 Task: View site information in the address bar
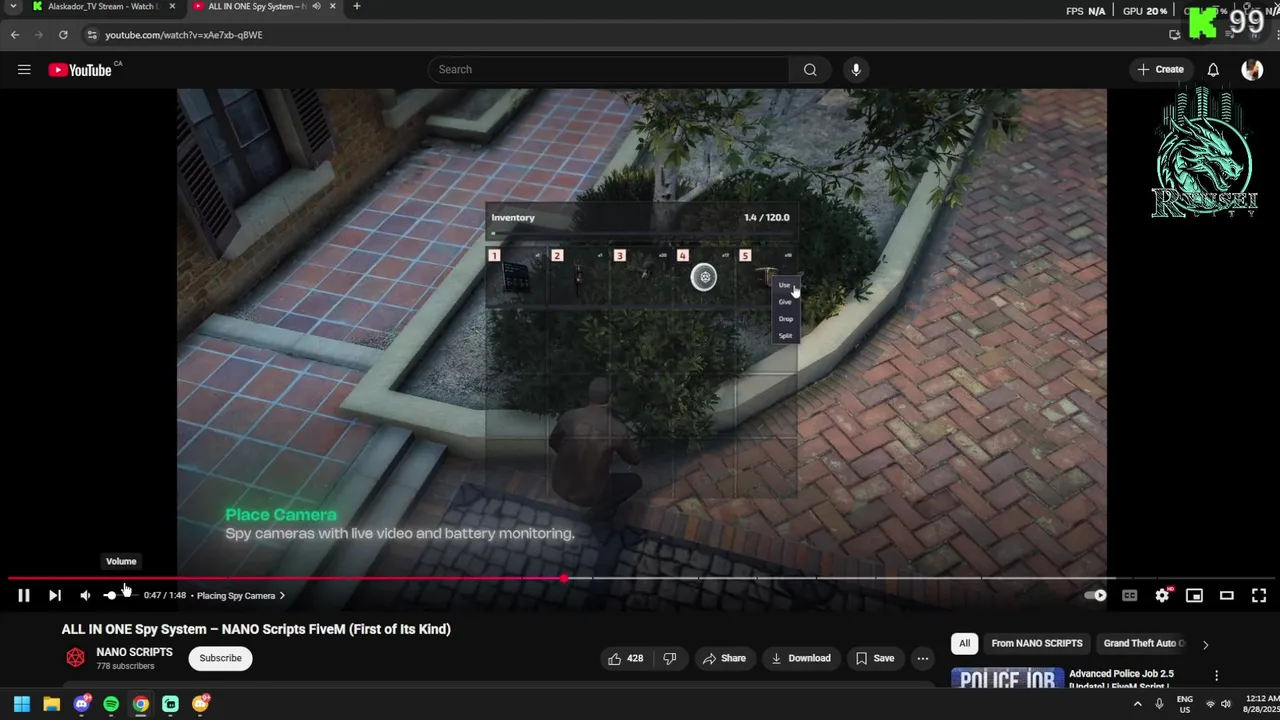point(92,35)
